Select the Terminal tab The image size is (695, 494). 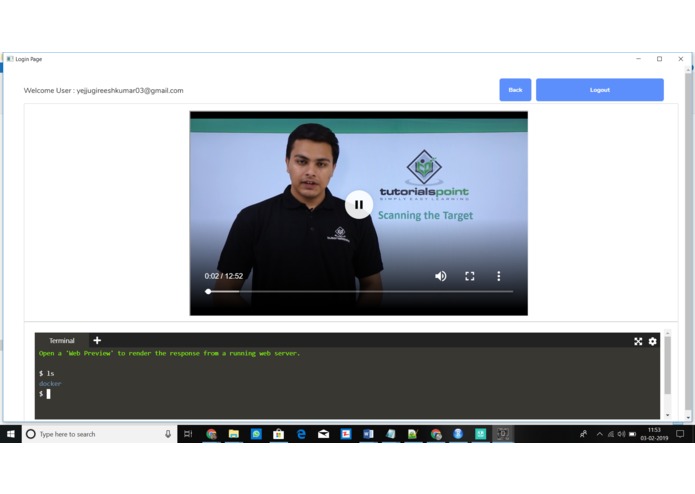click(62, 340)
